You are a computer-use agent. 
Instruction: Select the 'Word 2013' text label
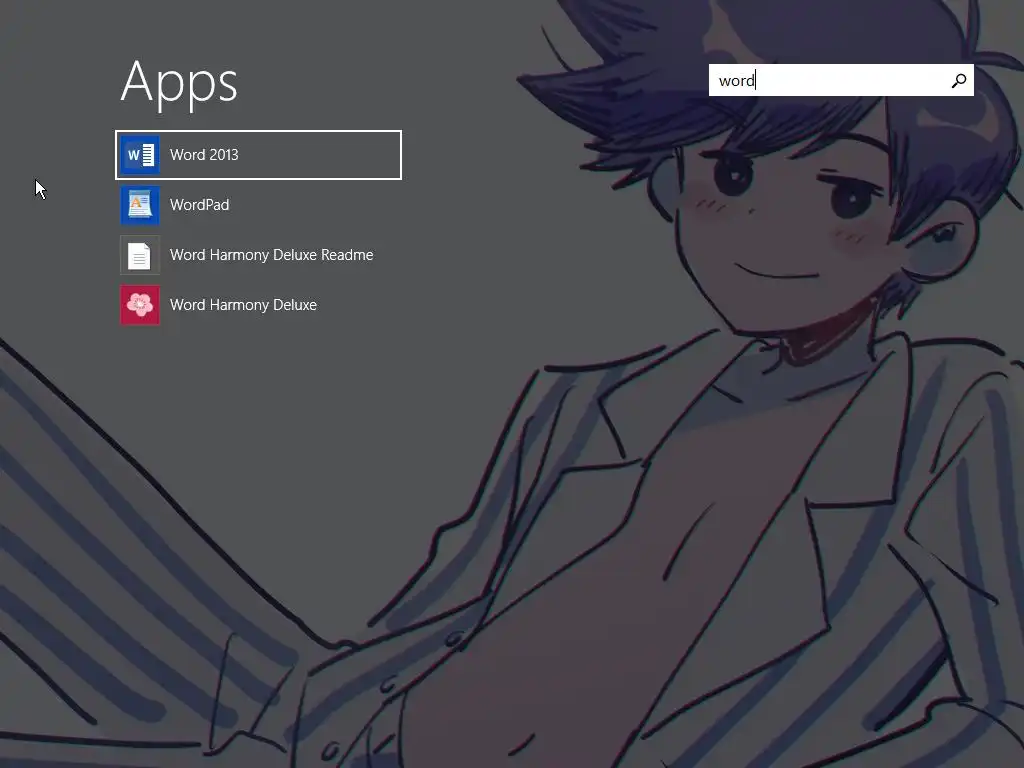(x=204, y=155)
